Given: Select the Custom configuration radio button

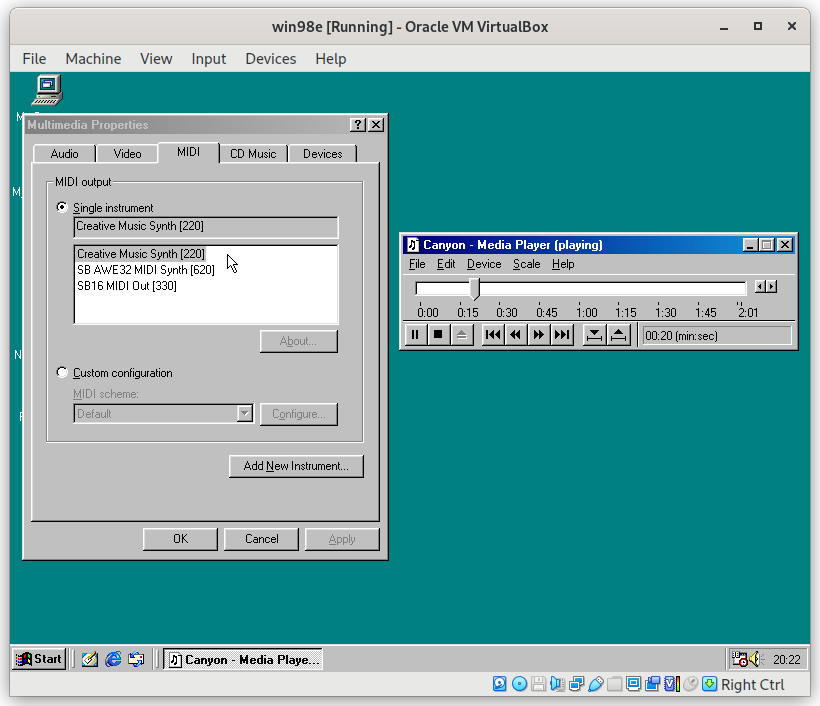Looking at the screenshot, I should pyautogui.click(x=62, y=373).
